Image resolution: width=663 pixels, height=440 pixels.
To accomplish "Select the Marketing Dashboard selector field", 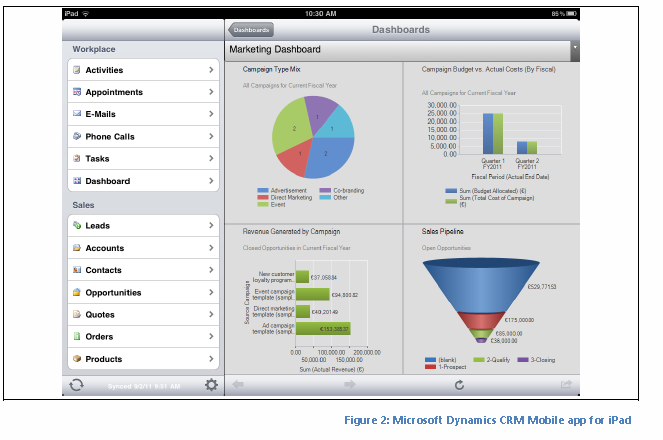I will coord(402,51).
